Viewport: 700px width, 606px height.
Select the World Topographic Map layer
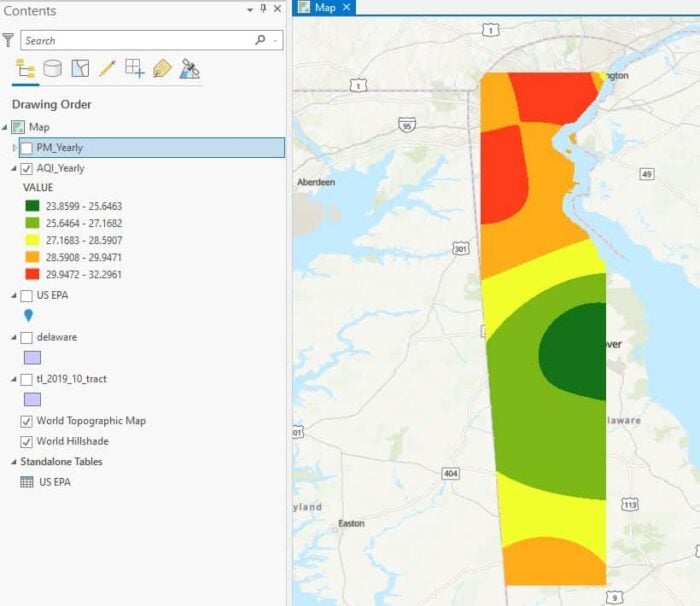[91, 421]
